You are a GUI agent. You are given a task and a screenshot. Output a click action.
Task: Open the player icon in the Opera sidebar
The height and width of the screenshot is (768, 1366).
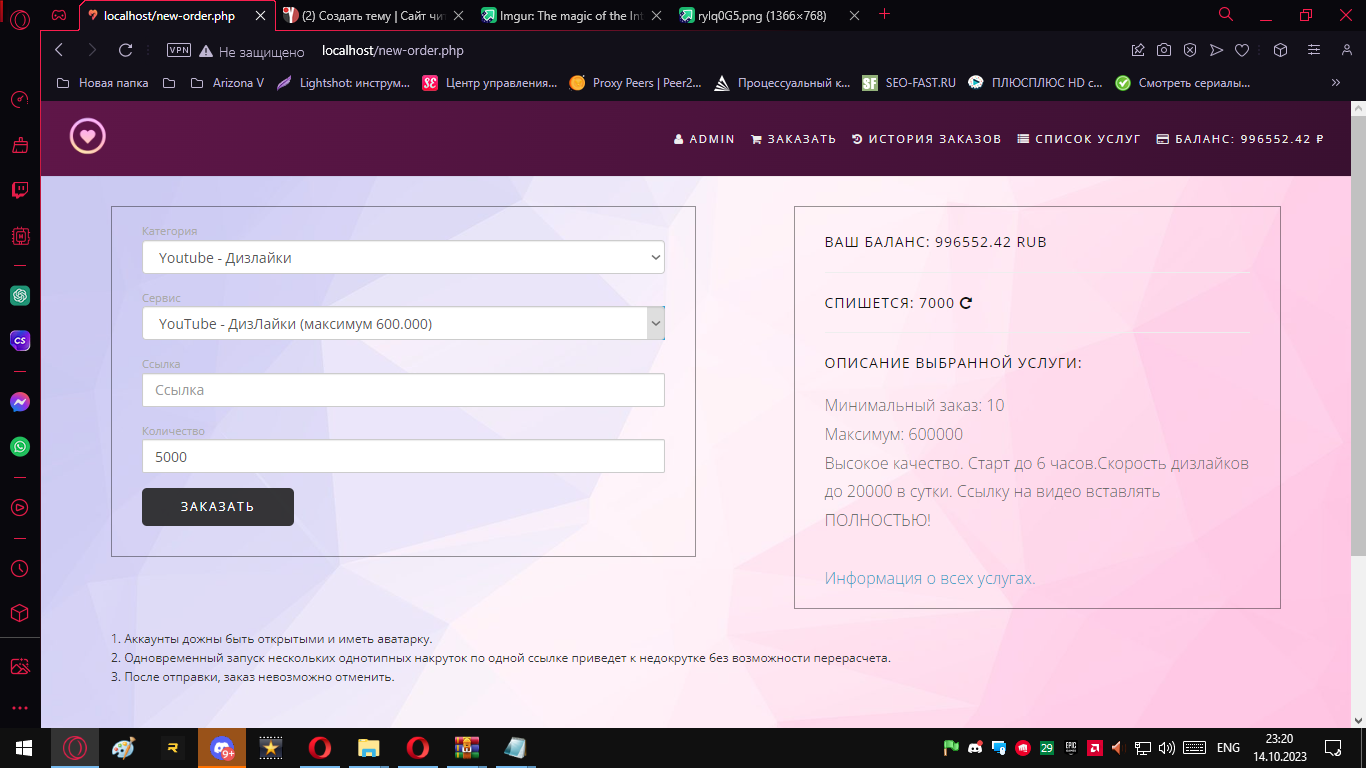[20, 507]
